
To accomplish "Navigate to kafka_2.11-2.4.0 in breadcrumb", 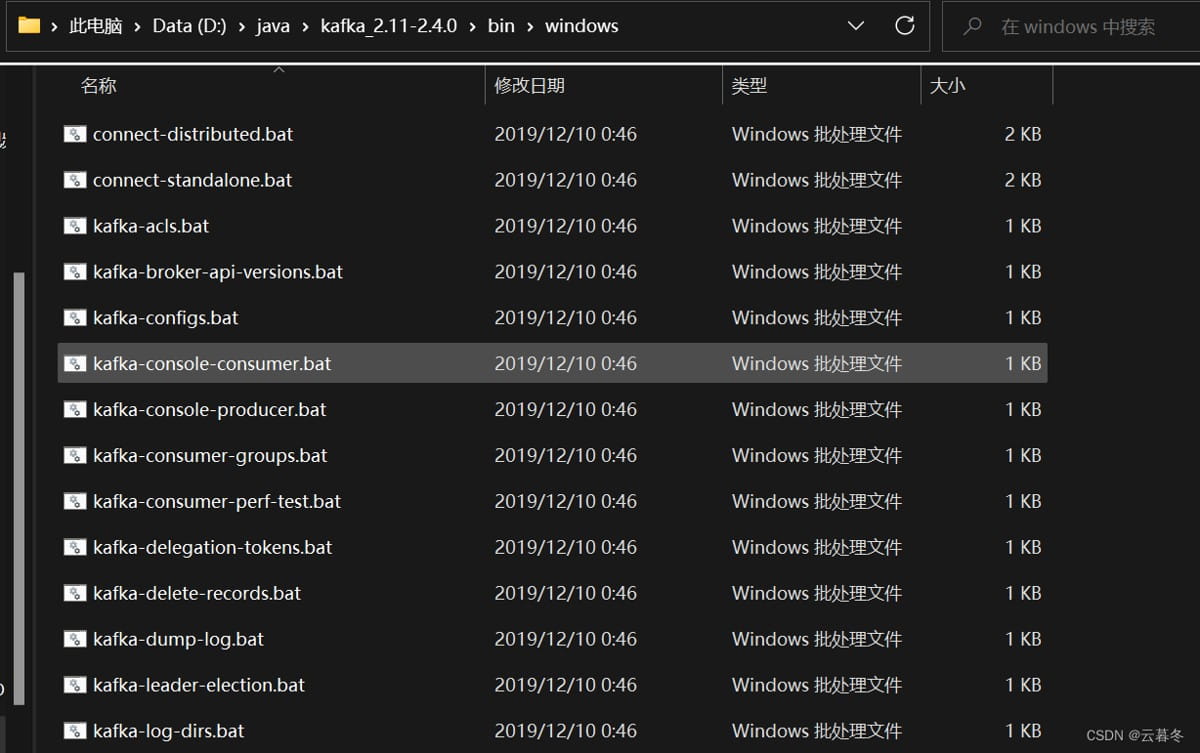I will coord(389,27).
